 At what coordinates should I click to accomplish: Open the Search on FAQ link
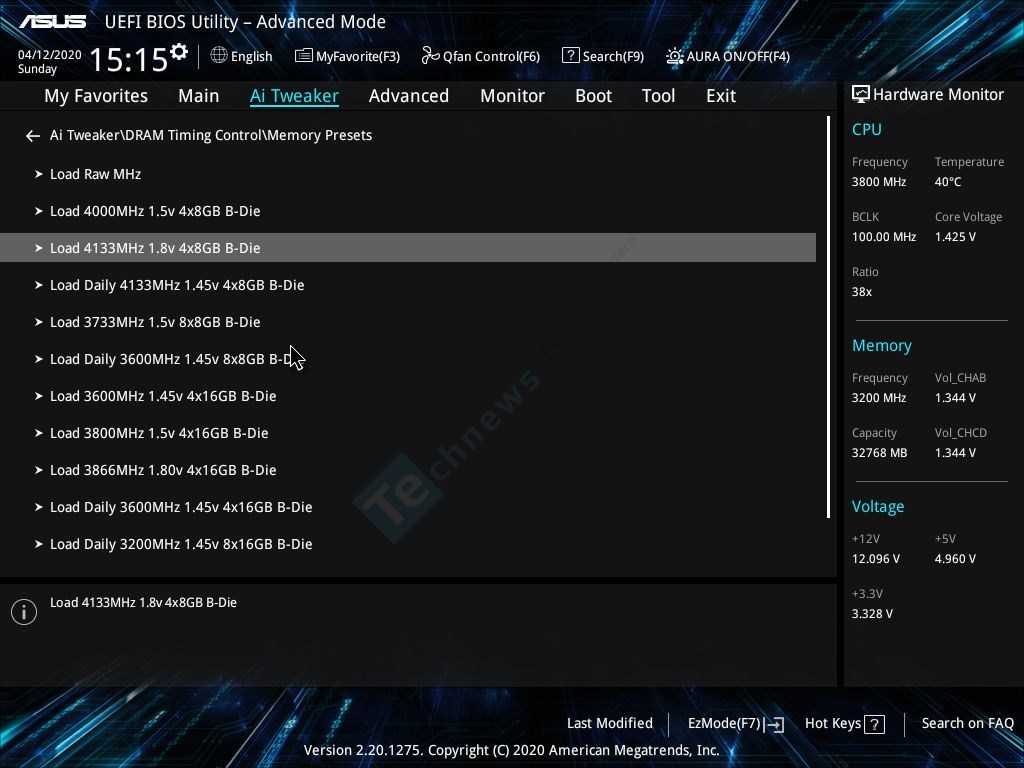click(x=968, y=724)
